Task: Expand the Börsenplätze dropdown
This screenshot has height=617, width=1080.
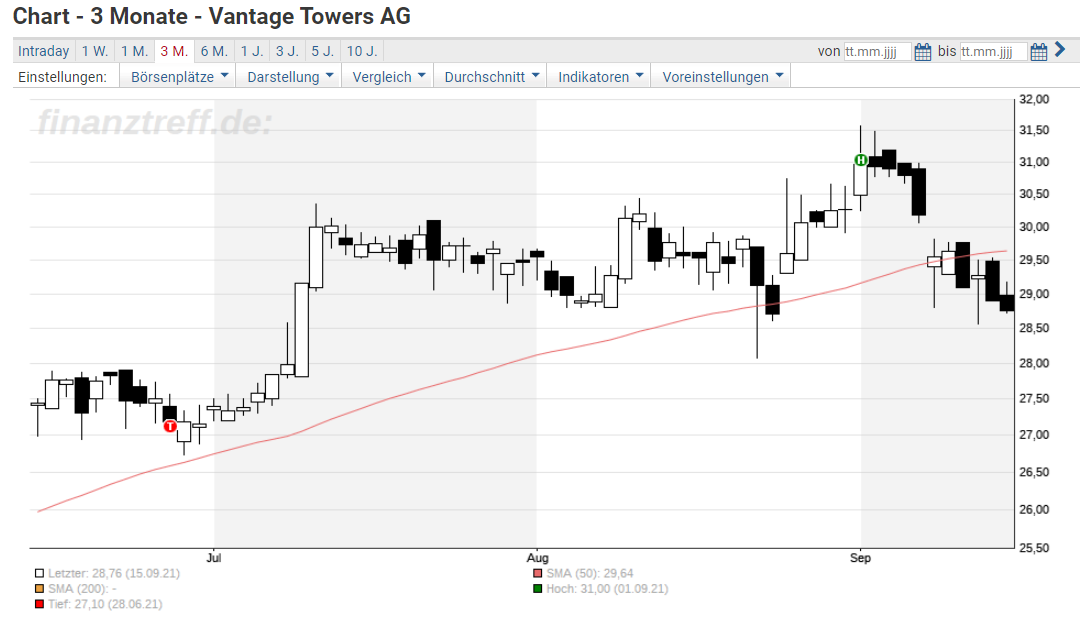Action: click(179, 77)
